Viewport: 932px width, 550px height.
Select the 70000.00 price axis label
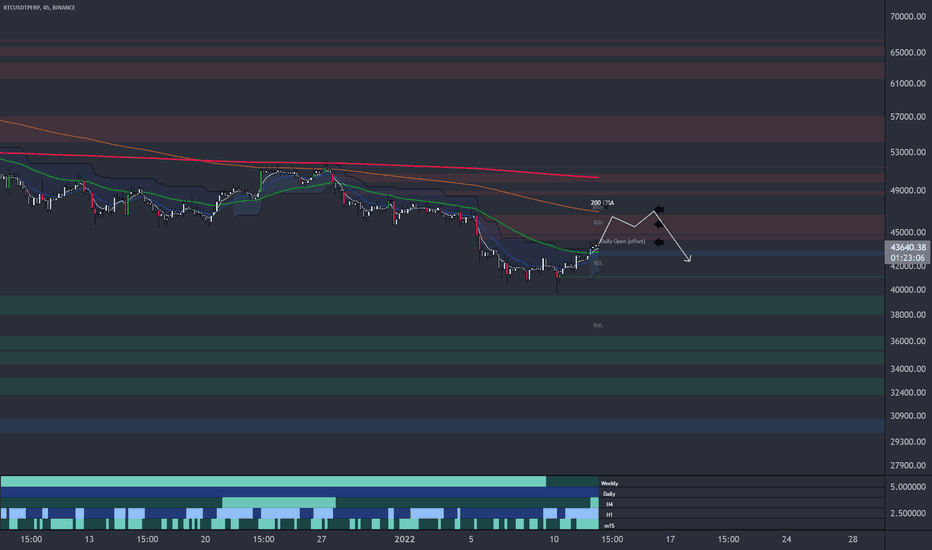point(908,17)
